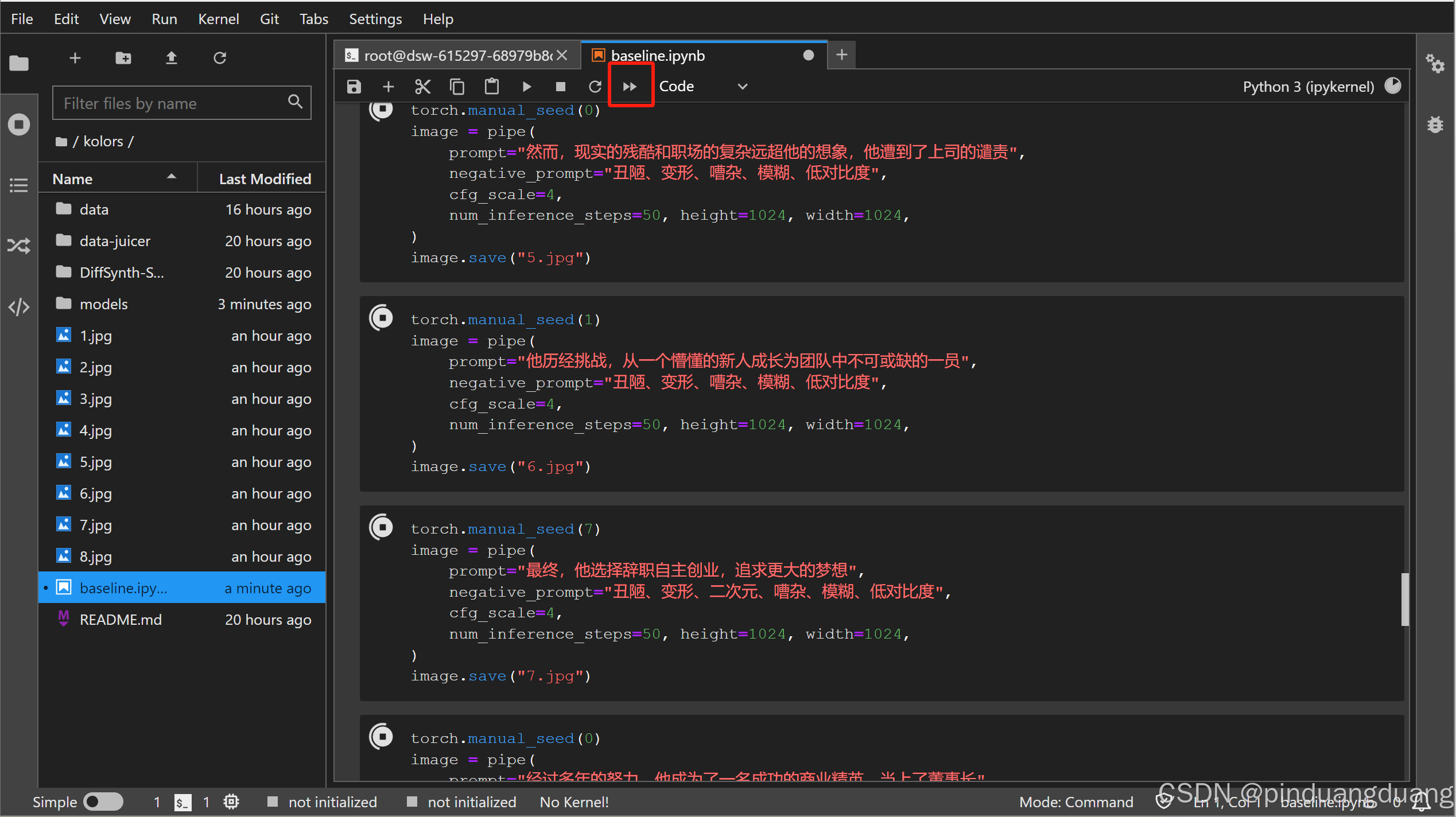Click the Python 3 (ipykernel) kernel name
Screen dimensions: 1456x817
point(1308,87)
